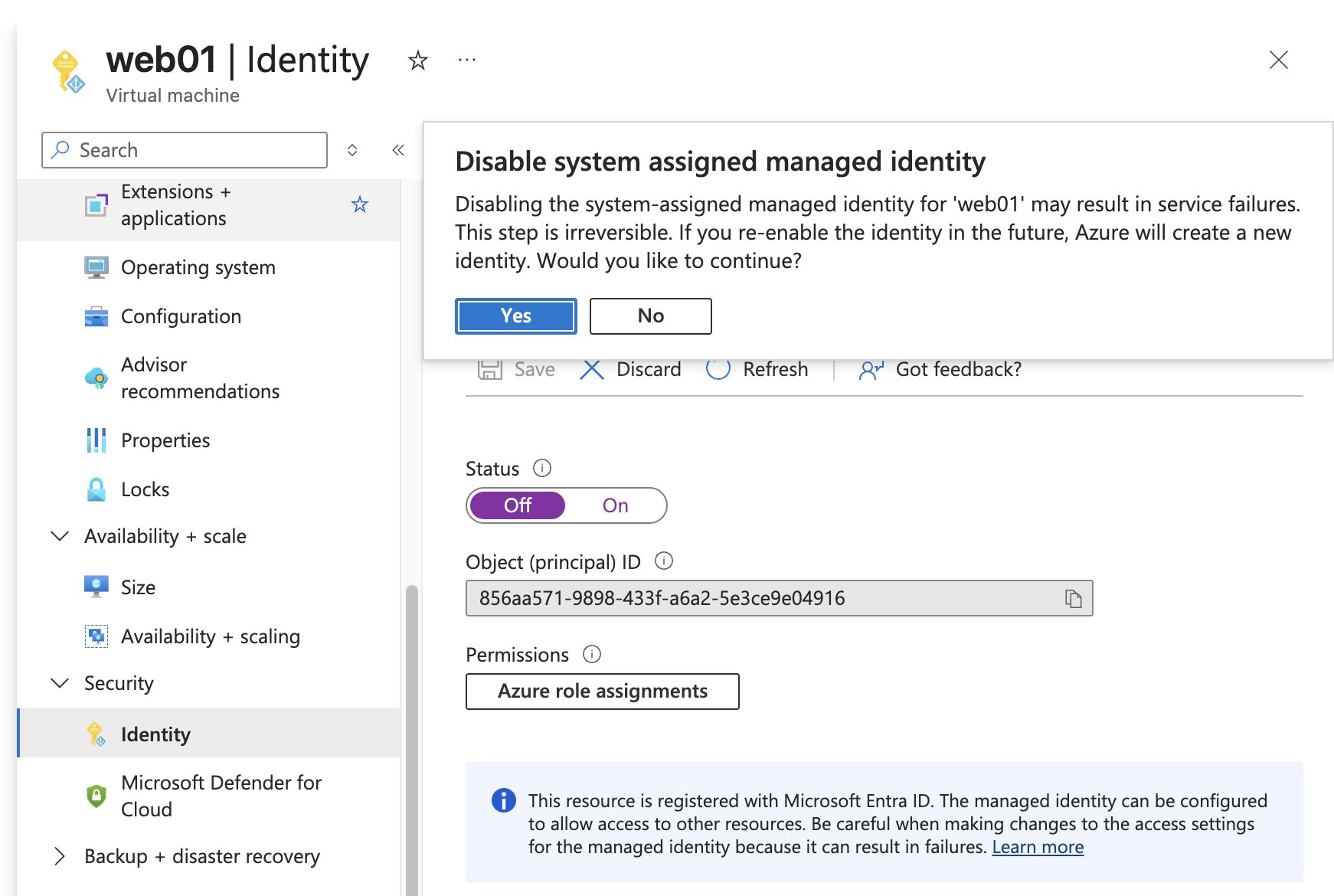Click the Size monitor icon
The width and height of the screenshot is (1334, 896).
(96, 587)
